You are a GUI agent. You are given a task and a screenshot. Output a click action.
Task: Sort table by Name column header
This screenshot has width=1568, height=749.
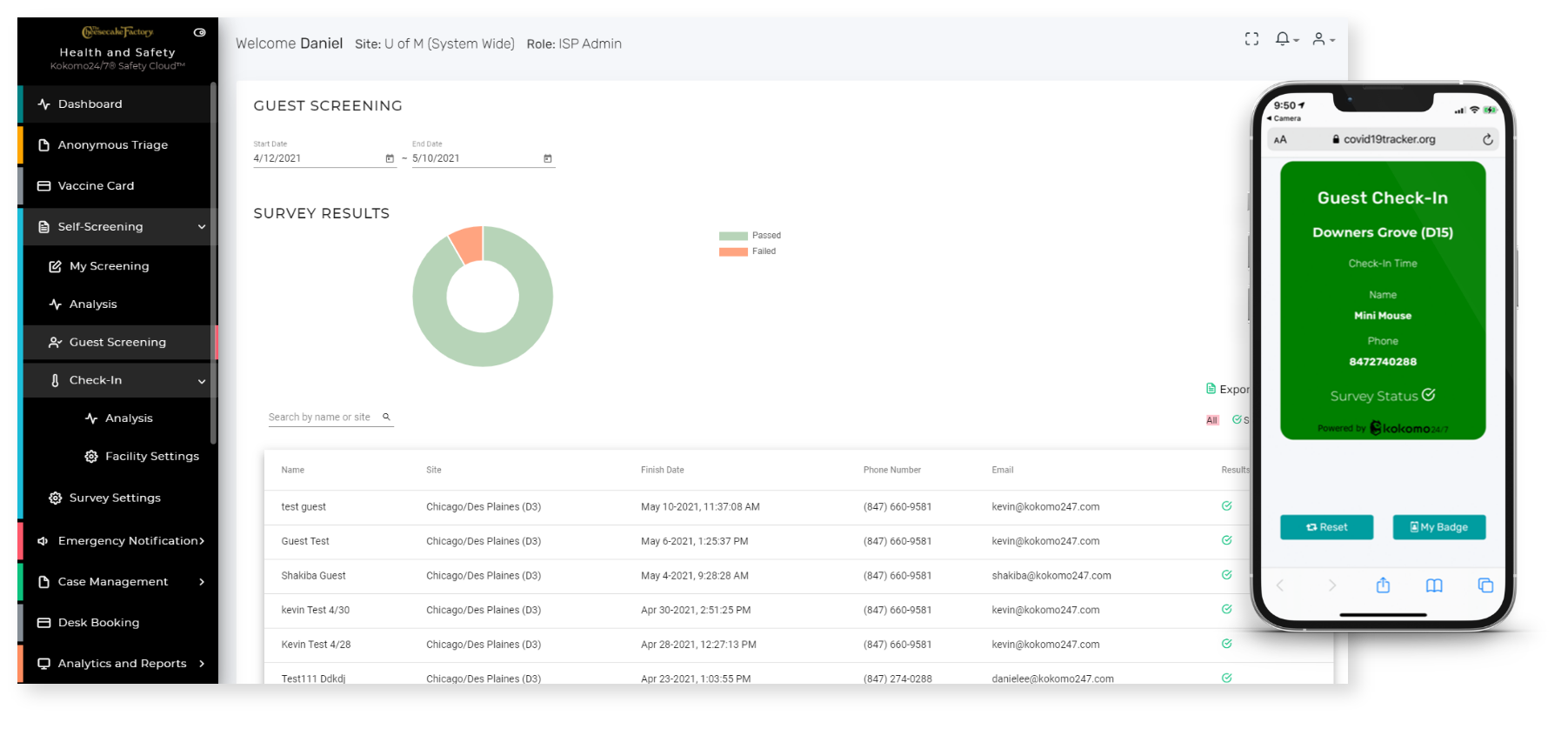tap(293, 471)
